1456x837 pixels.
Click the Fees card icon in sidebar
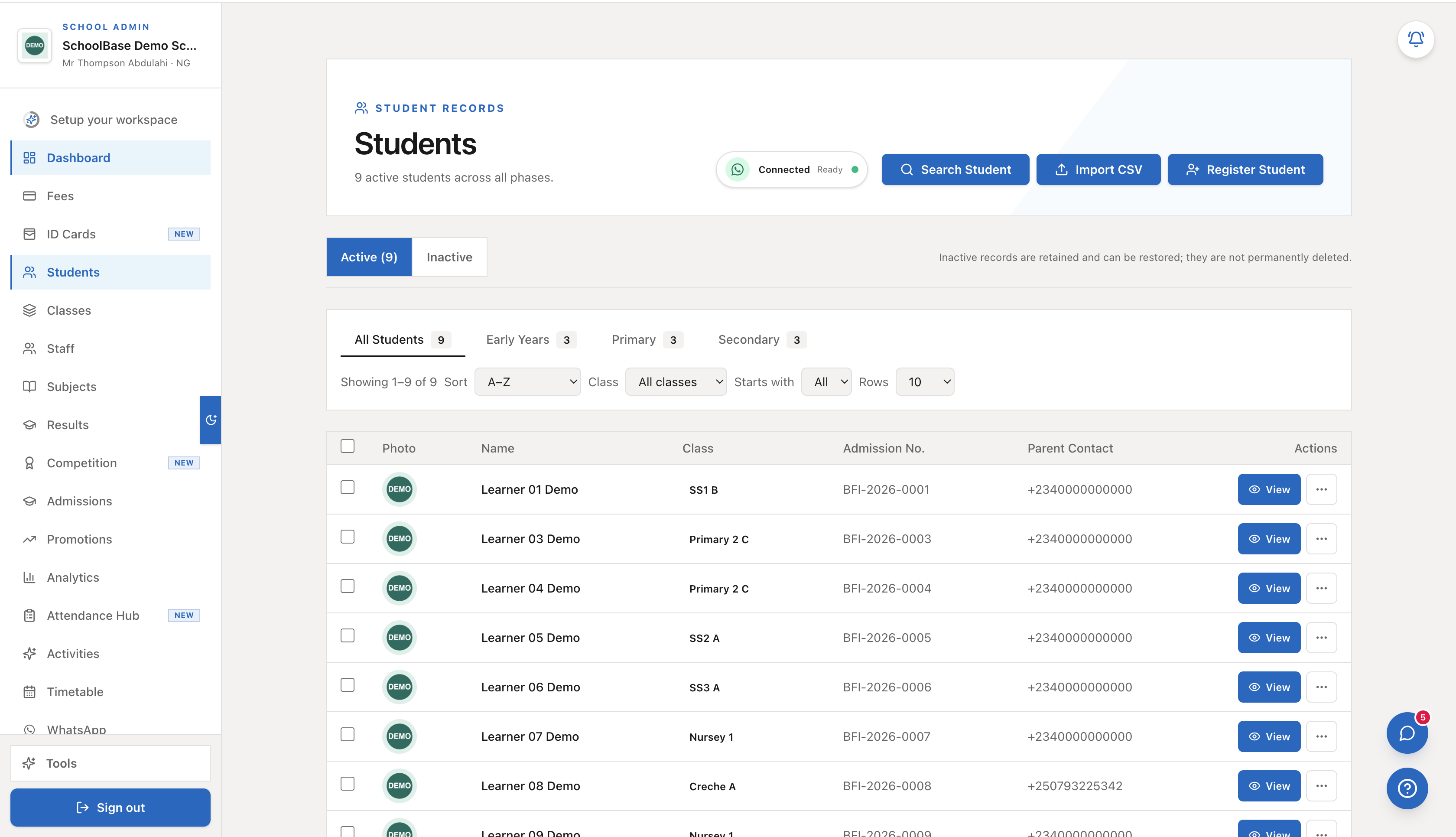pos(29,196)
